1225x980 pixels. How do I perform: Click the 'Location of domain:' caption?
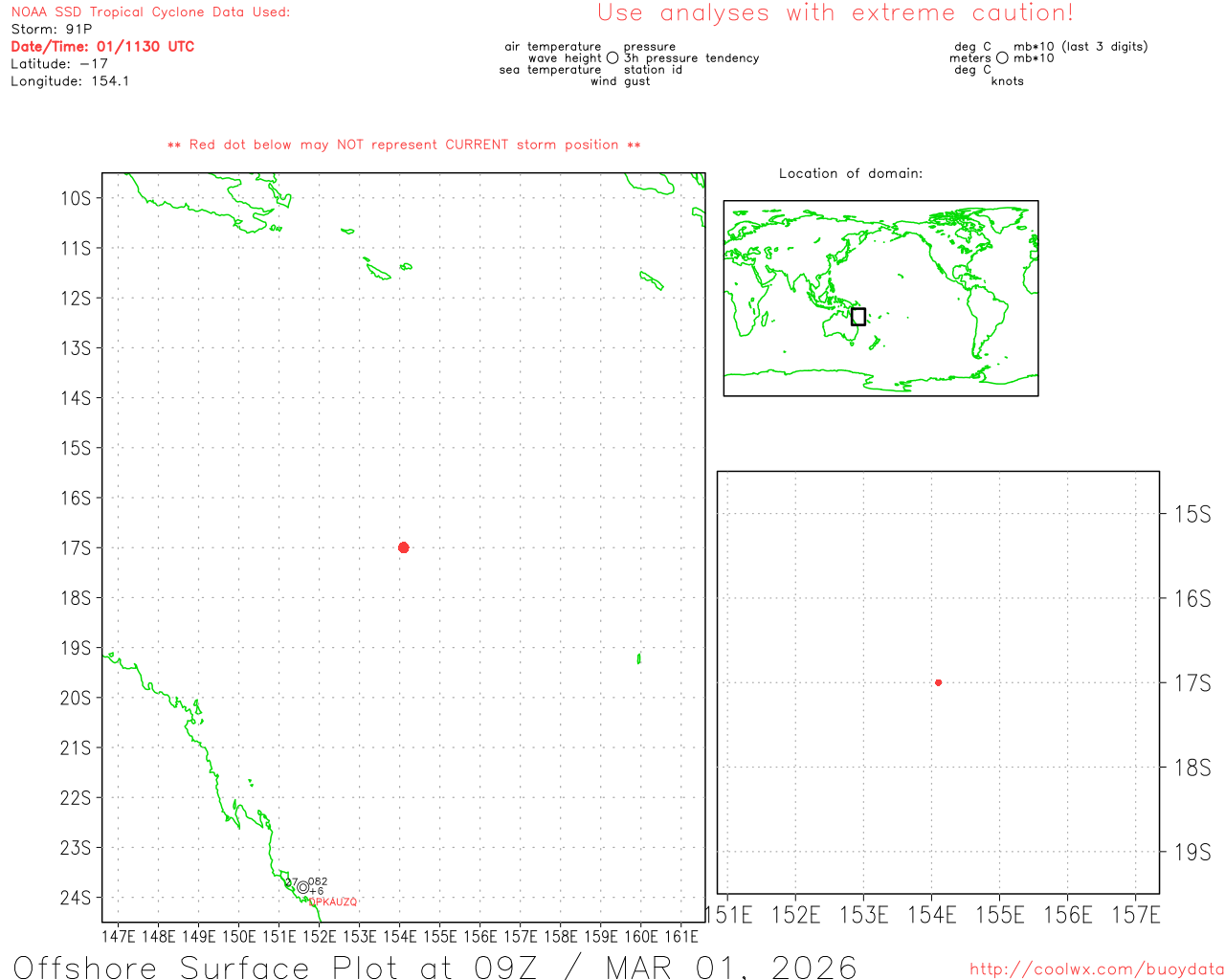click(851, 173)
